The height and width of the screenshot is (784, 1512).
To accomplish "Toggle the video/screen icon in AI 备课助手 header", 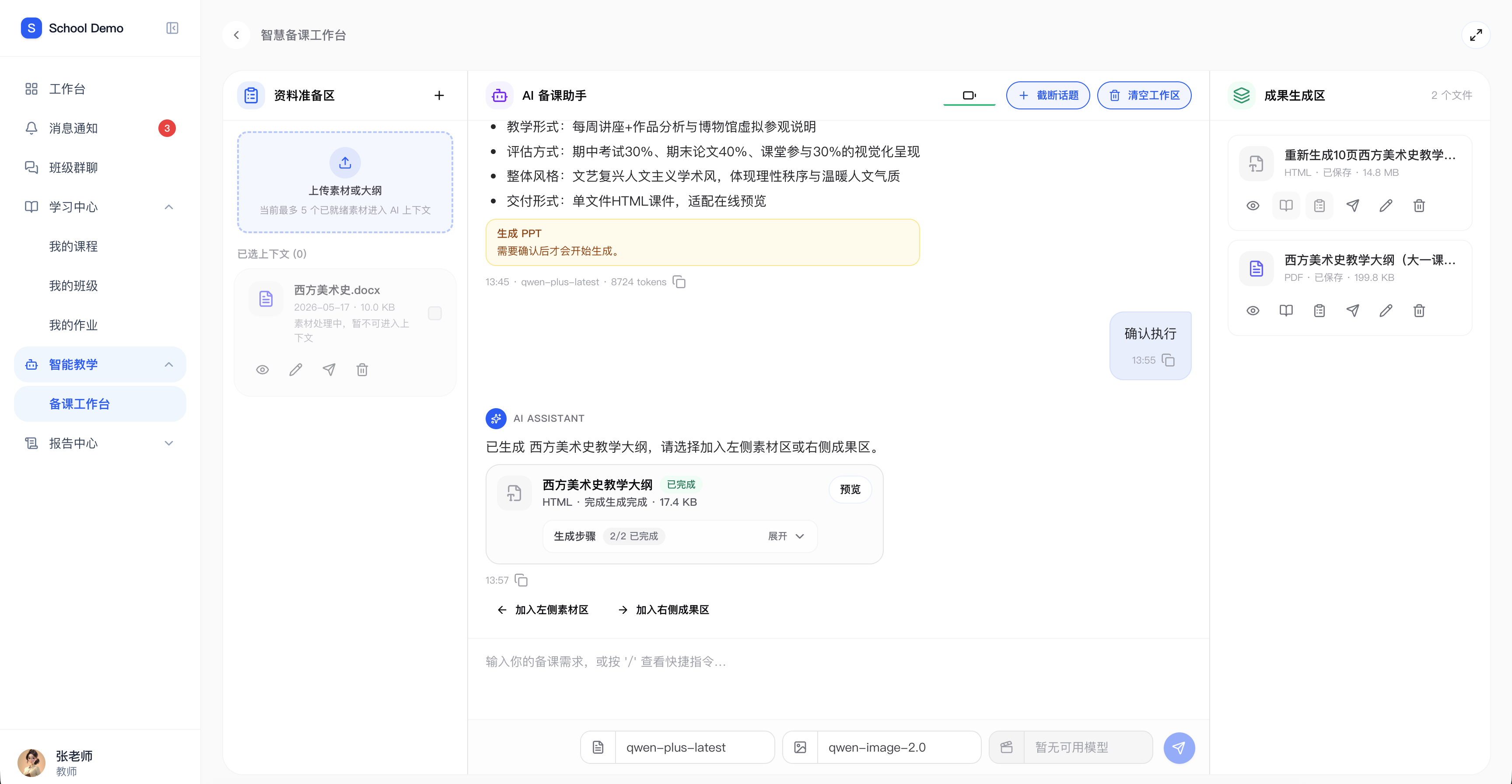I will click(x=969, y=95).
